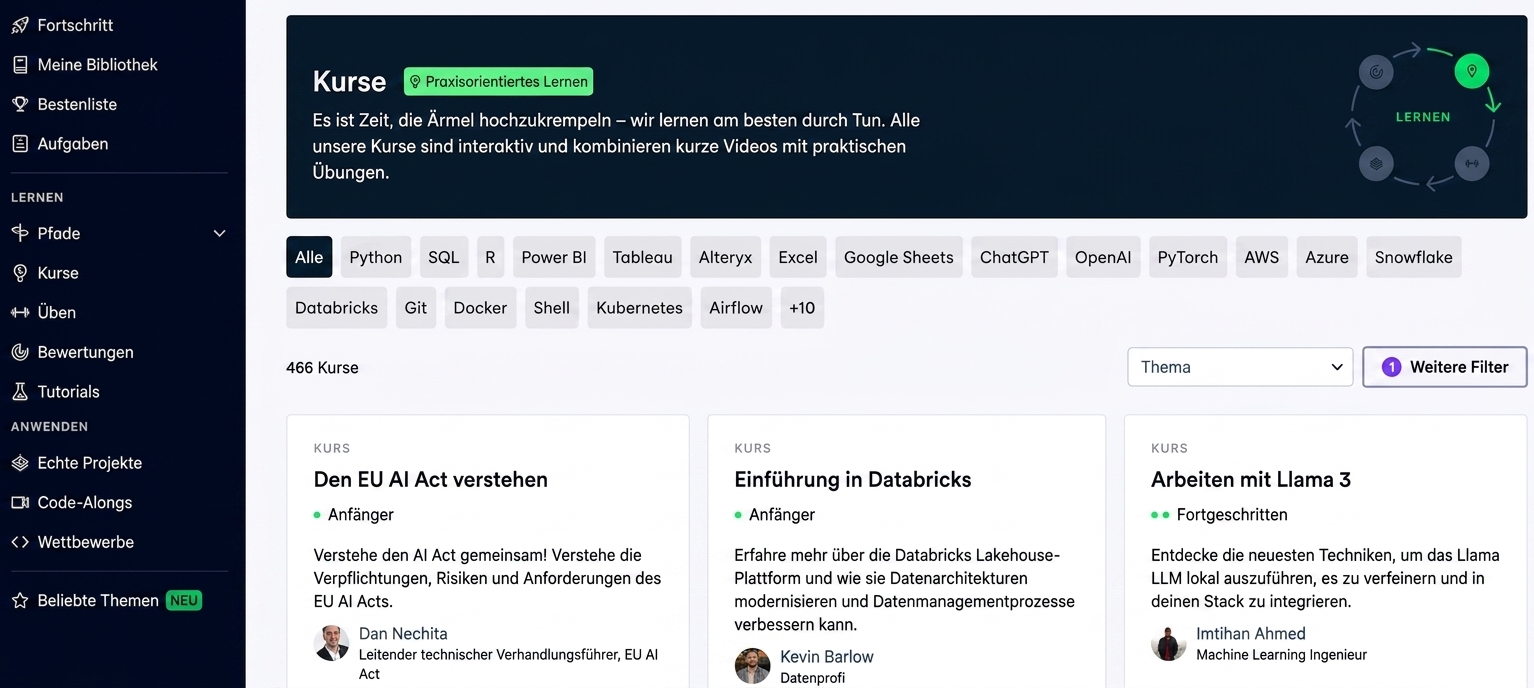Open instructor Imtihan Ahmed's profile
The image size is (1534, 688).
[1251, 634]
